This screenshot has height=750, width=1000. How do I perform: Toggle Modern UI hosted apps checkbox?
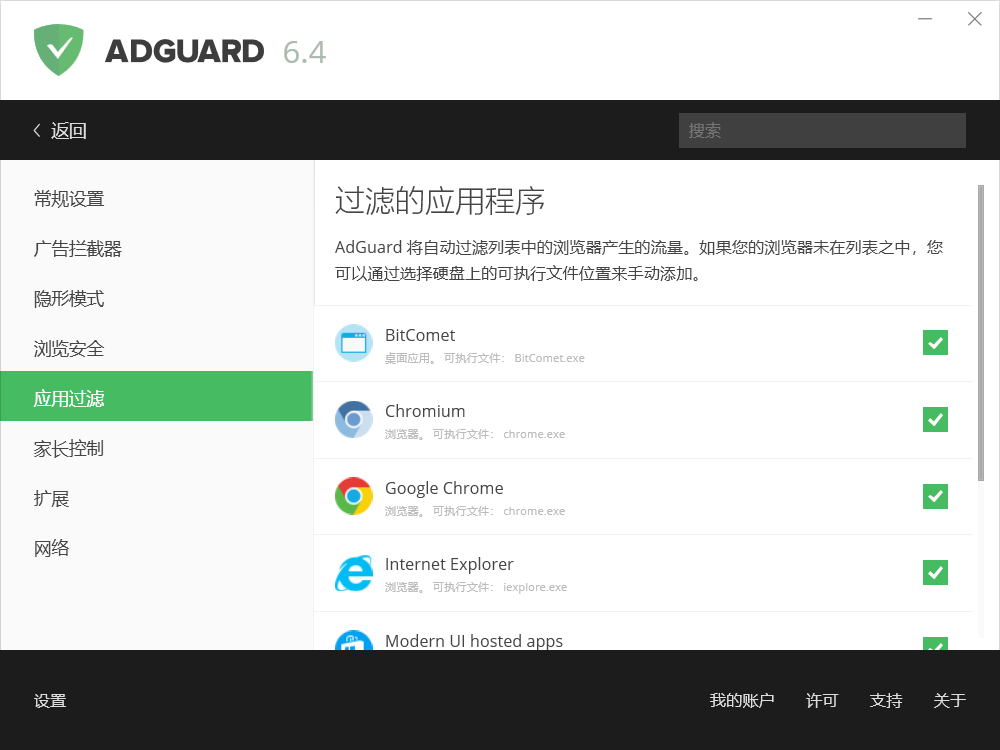(935, 643)
